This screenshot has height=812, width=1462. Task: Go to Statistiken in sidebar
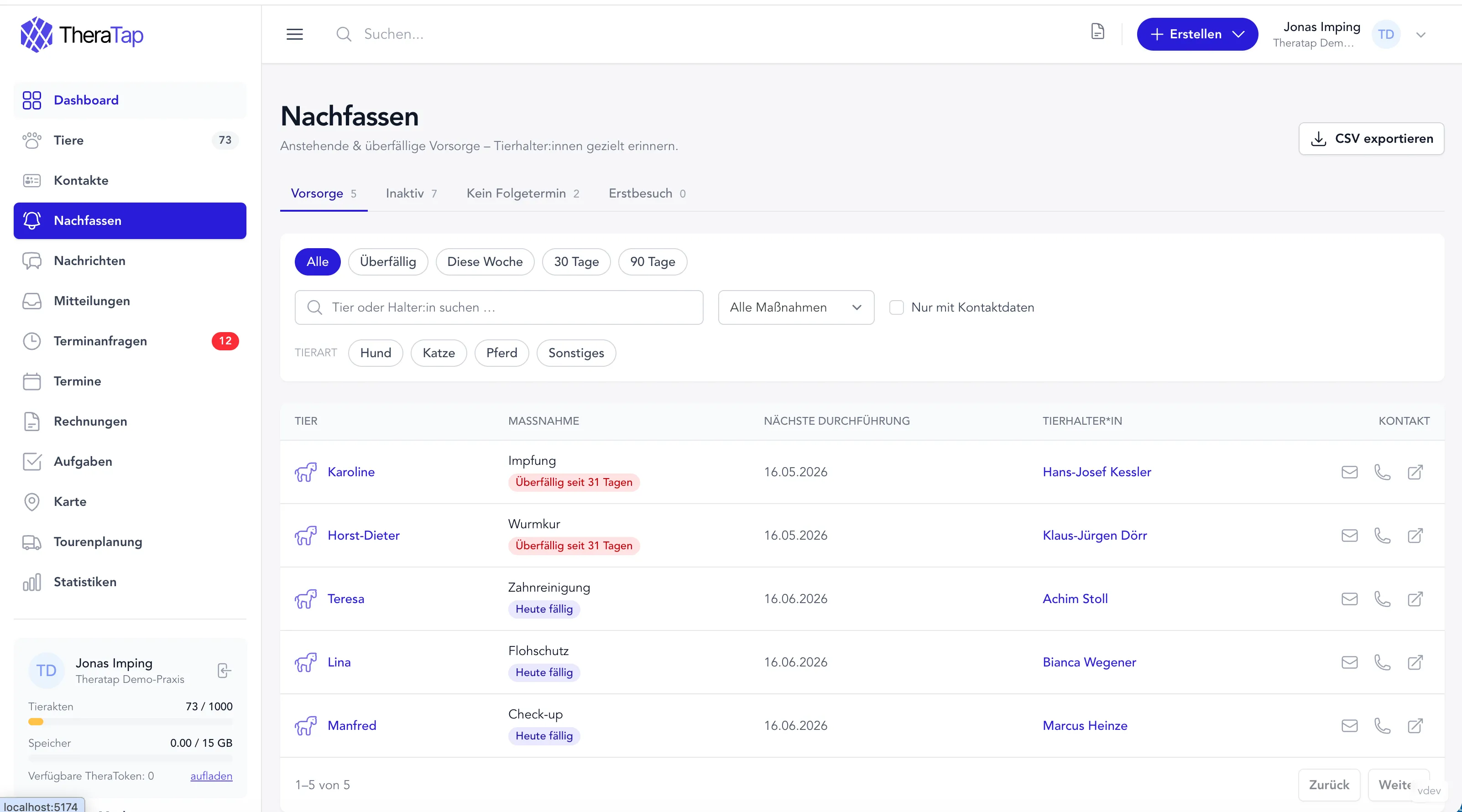[x=130, y=582]
